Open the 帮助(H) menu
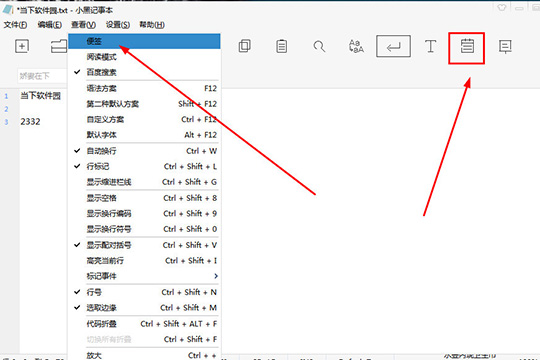This screenshot has height=360, width=540. click(x=152, y=25)
